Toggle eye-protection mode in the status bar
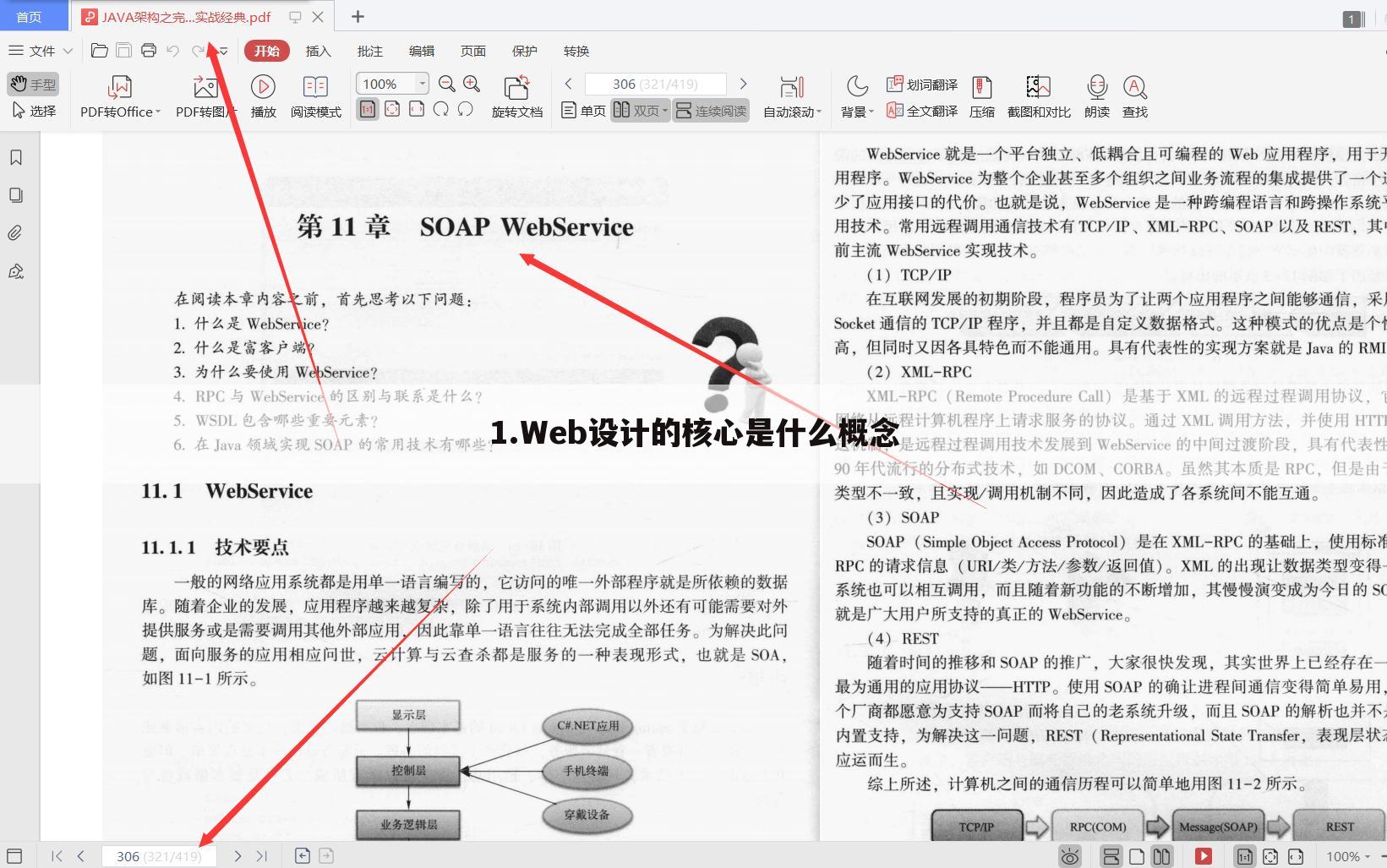 point(1070,855)
